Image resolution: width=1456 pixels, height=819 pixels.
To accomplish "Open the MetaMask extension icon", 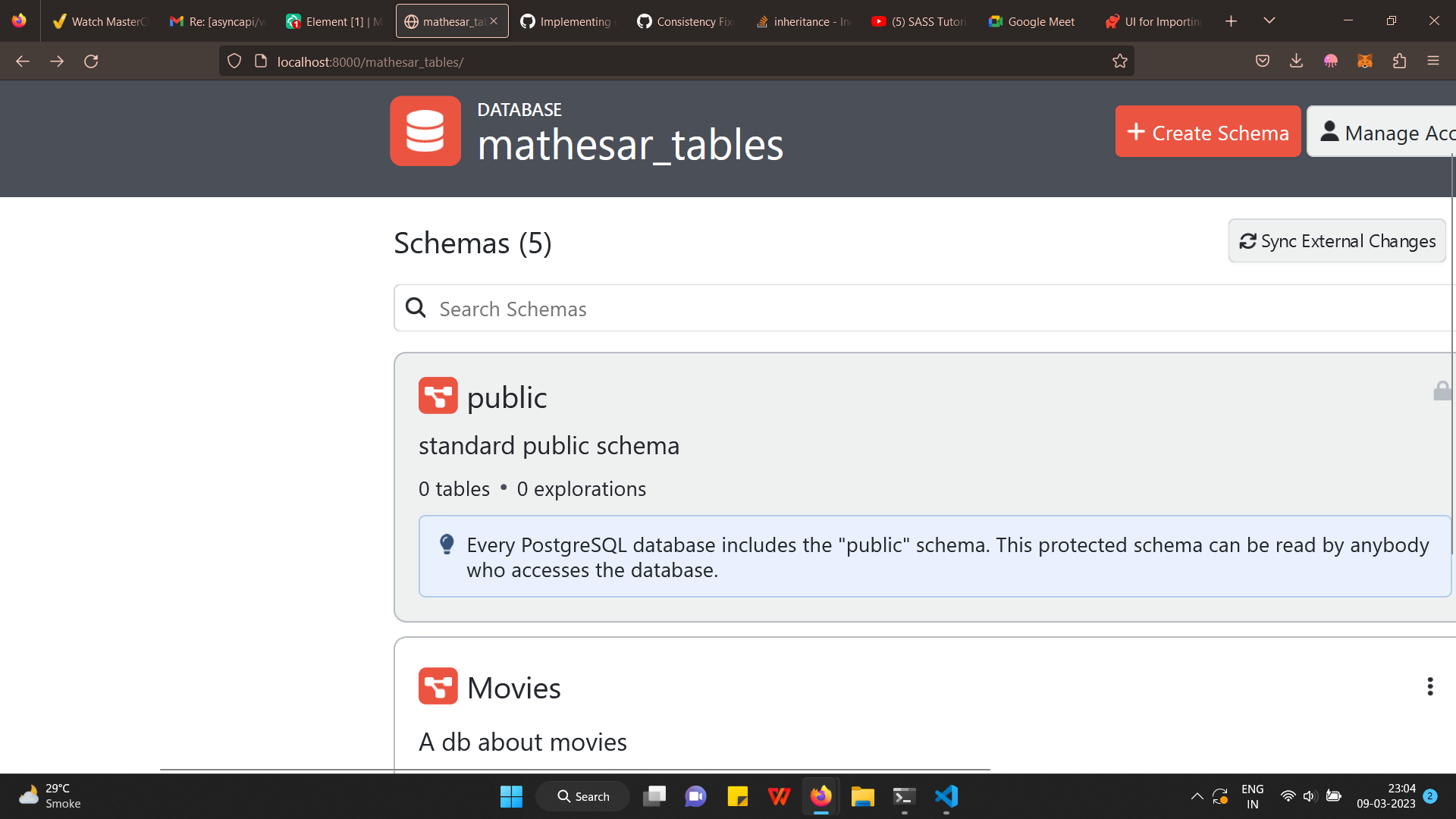I will [1365, 61].
